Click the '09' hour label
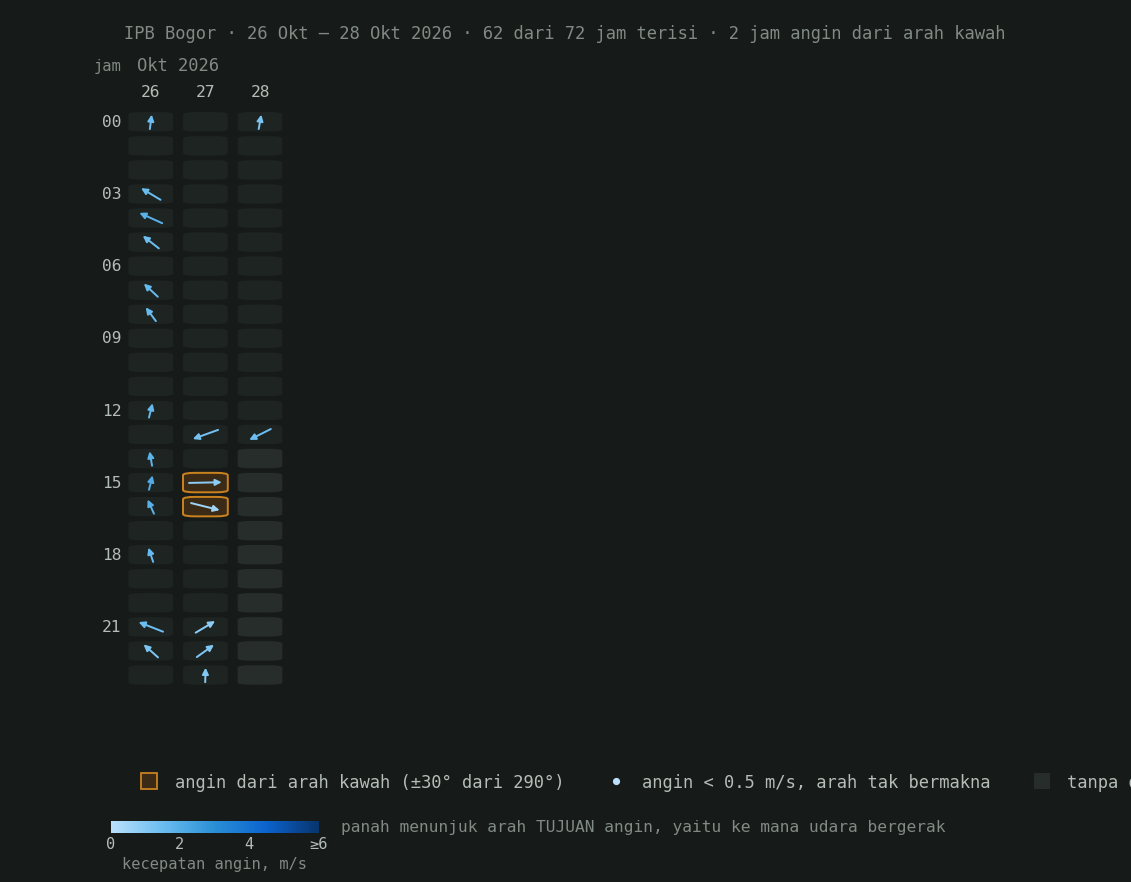1131x882 pixels. coord(112,338)
